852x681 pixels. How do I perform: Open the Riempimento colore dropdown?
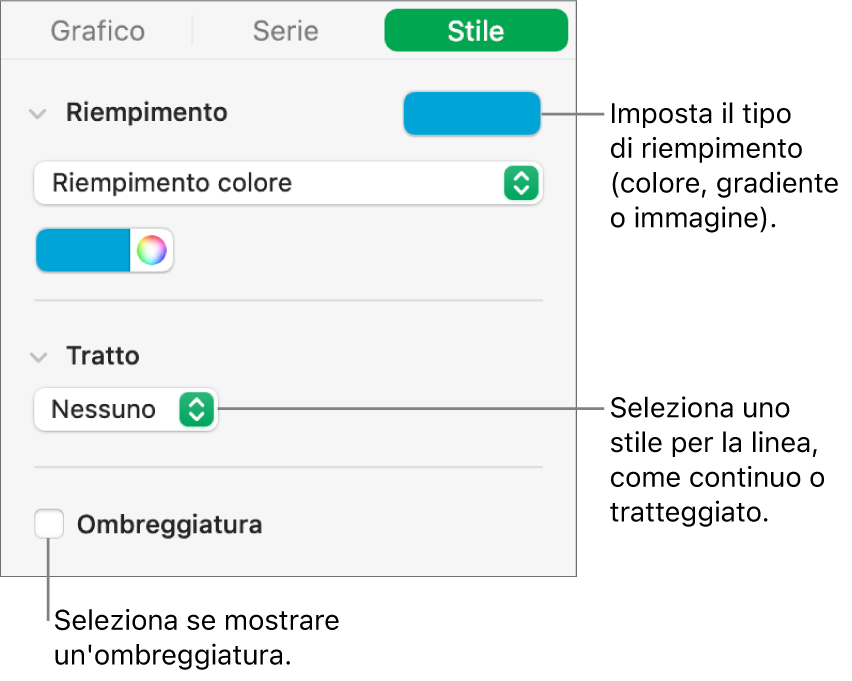coord(270,183)
